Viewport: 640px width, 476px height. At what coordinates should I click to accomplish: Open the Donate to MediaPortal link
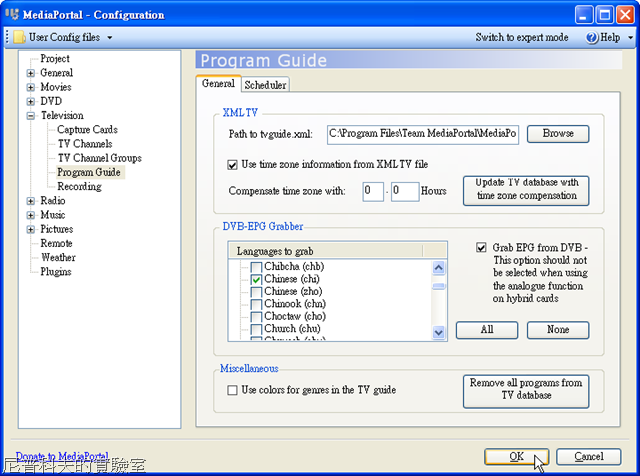[x=62, y=456]
